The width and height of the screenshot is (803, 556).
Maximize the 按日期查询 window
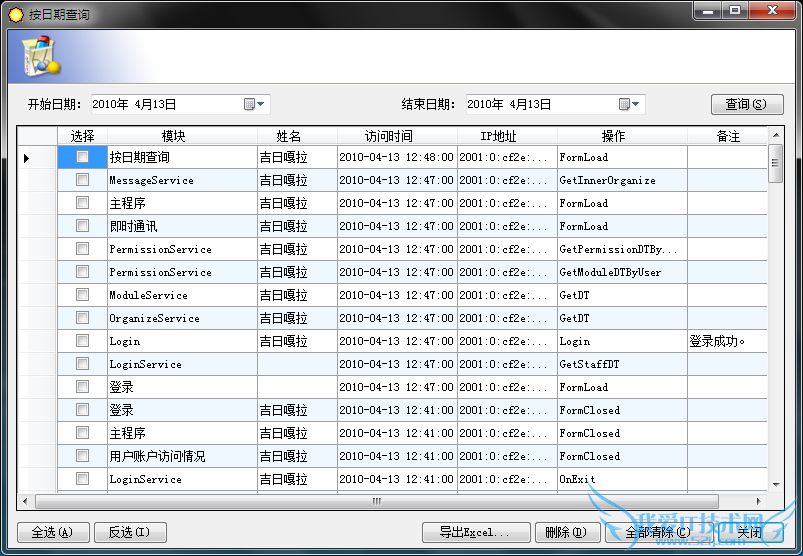pos(735,10)
